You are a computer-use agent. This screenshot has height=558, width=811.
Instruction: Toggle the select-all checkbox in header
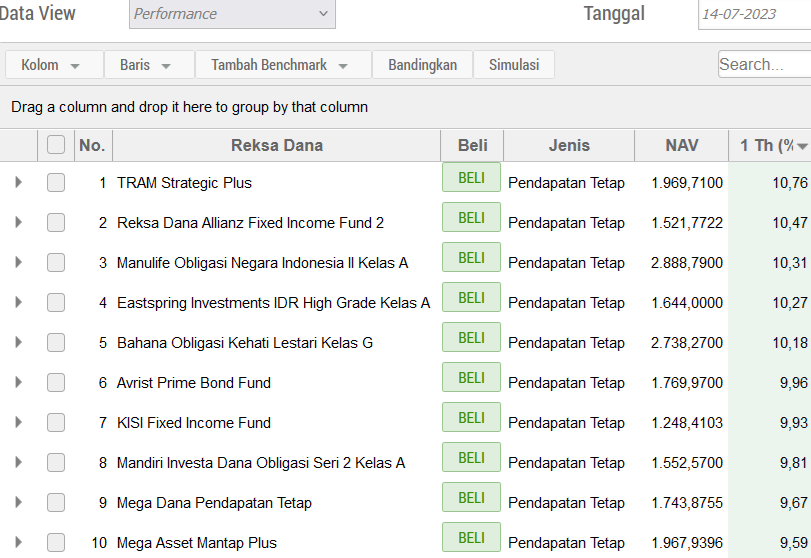(x=56, y=145)
